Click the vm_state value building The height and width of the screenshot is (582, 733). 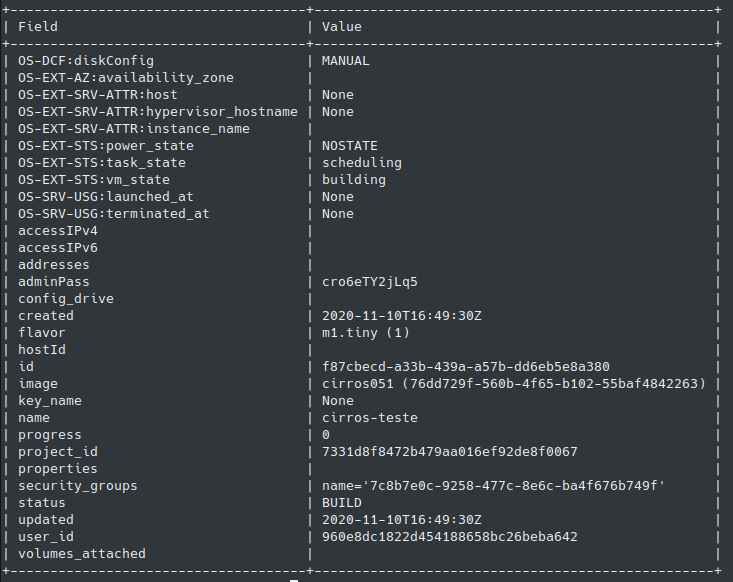tap(354, 180)
